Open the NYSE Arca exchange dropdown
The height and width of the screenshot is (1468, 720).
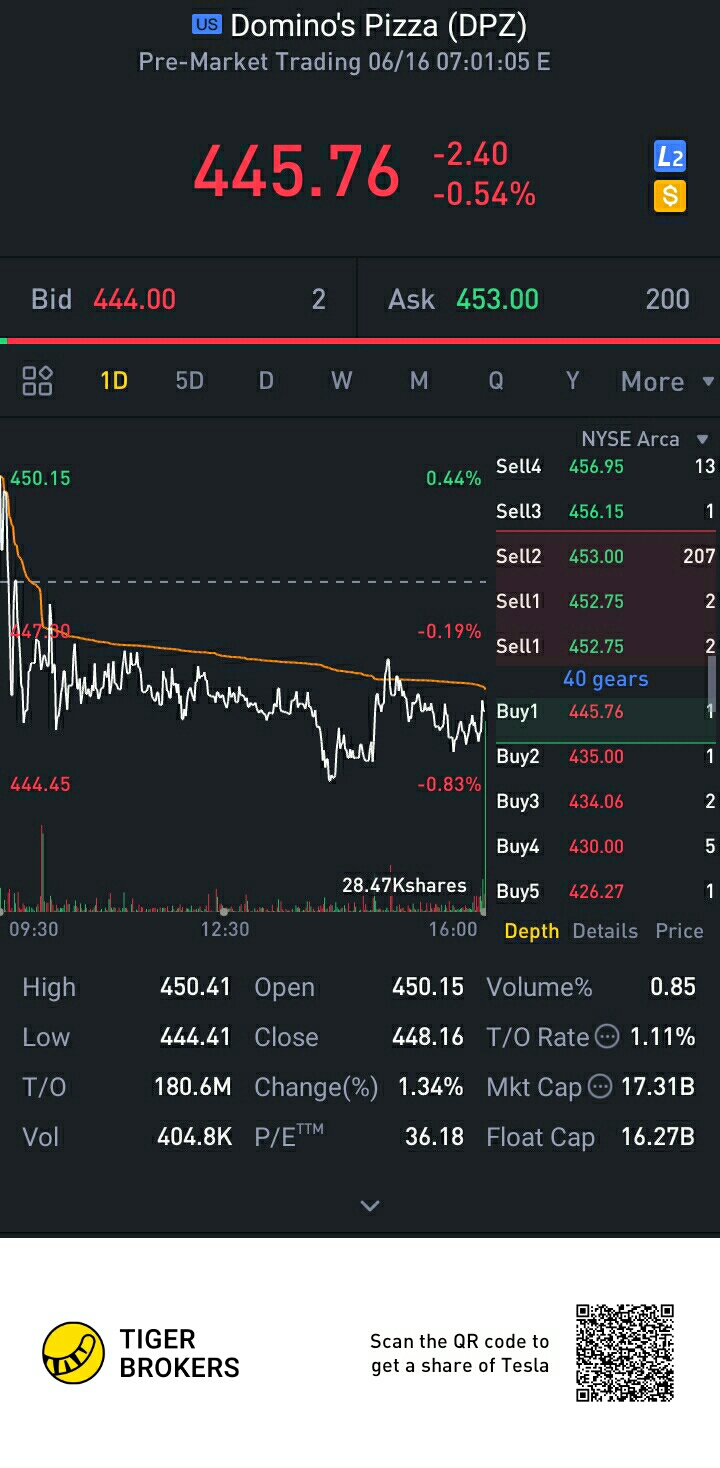pyautogui.click(x=645, y=439)
